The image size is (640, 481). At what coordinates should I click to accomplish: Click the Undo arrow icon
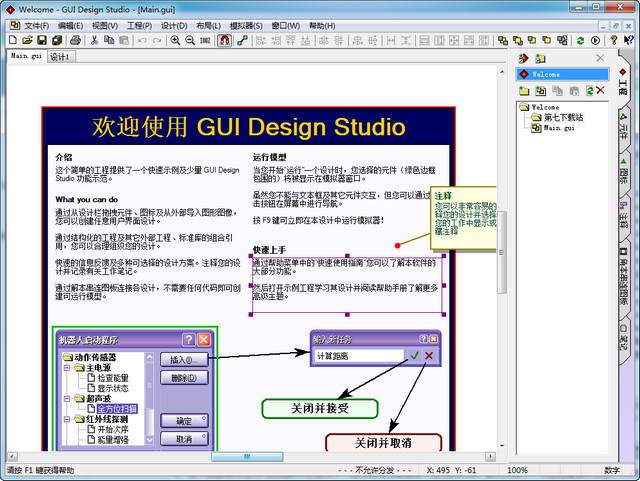(142, 40)
